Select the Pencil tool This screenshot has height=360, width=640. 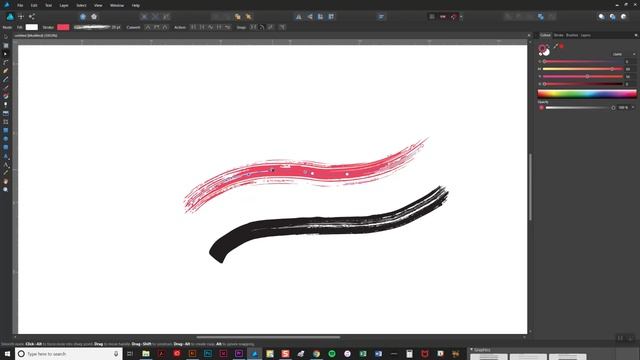[x=5, y=79]
